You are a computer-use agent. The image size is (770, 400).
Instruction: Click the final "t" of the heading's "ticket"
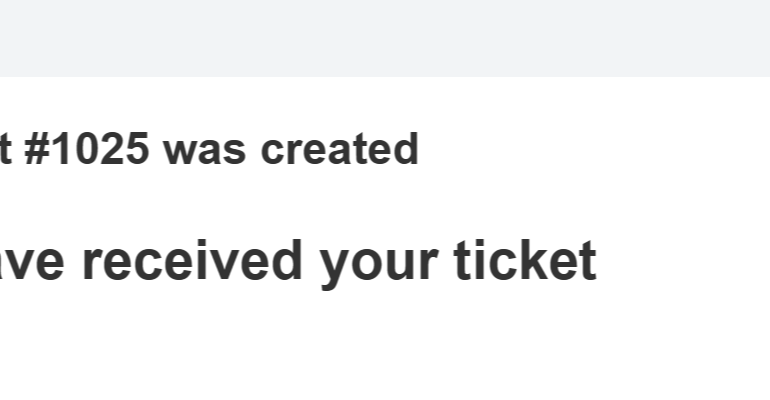click(x=588, y=260)
